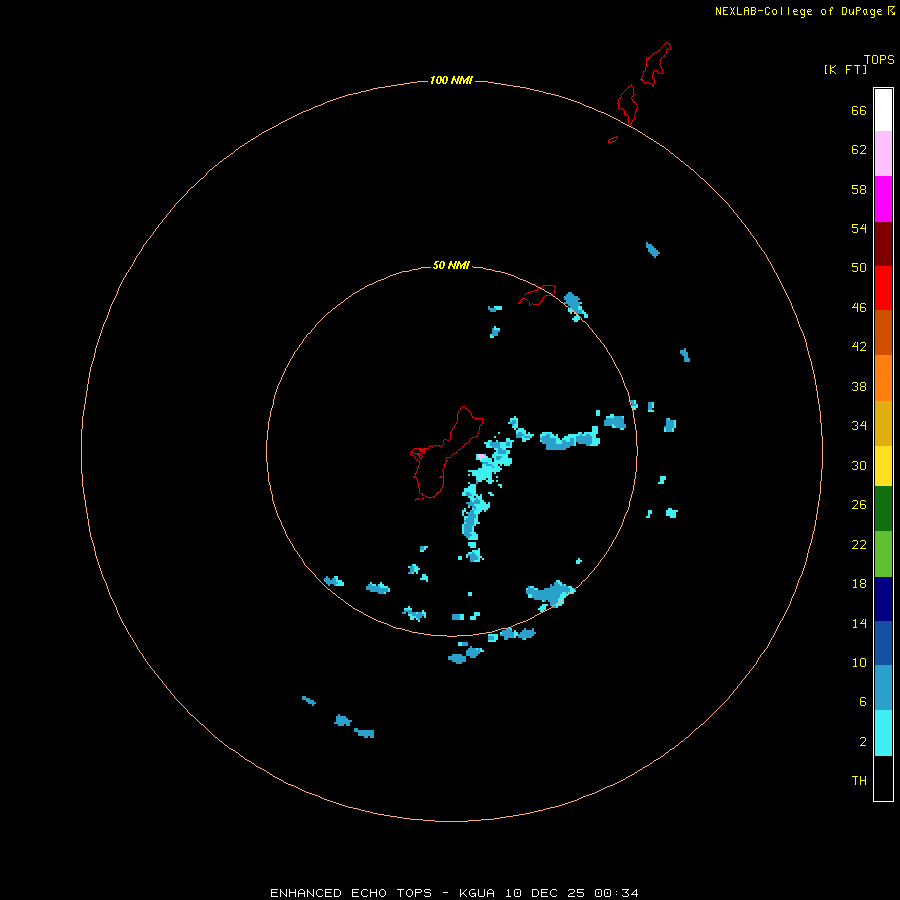The height and width of the screenshot is (900, 900).
Task: Pick the light blue 6 K FT swatch
Action: (883, 688)
